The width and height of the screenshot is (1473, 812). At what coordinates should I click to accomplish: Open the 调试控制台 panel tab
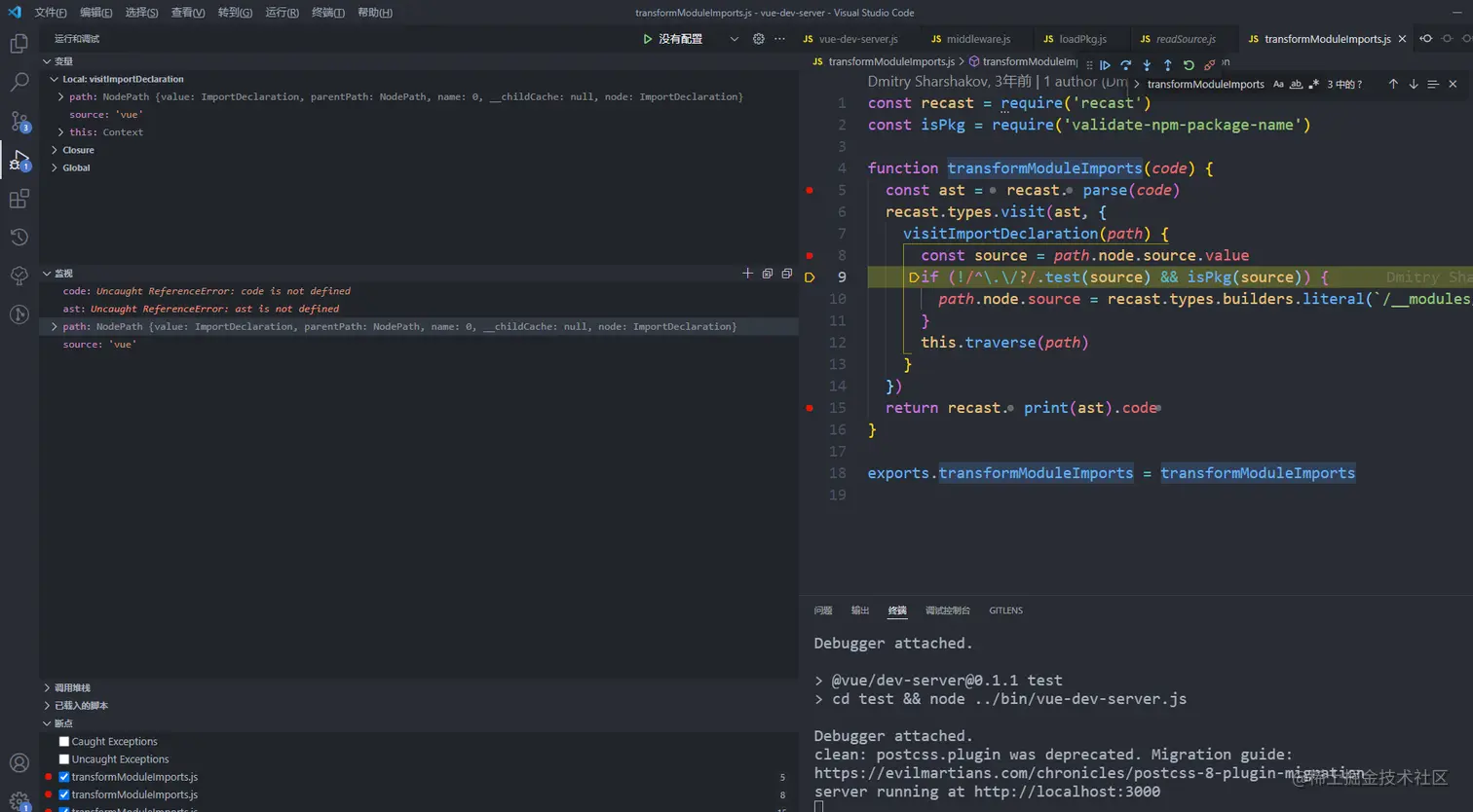[x=947, y=610]
